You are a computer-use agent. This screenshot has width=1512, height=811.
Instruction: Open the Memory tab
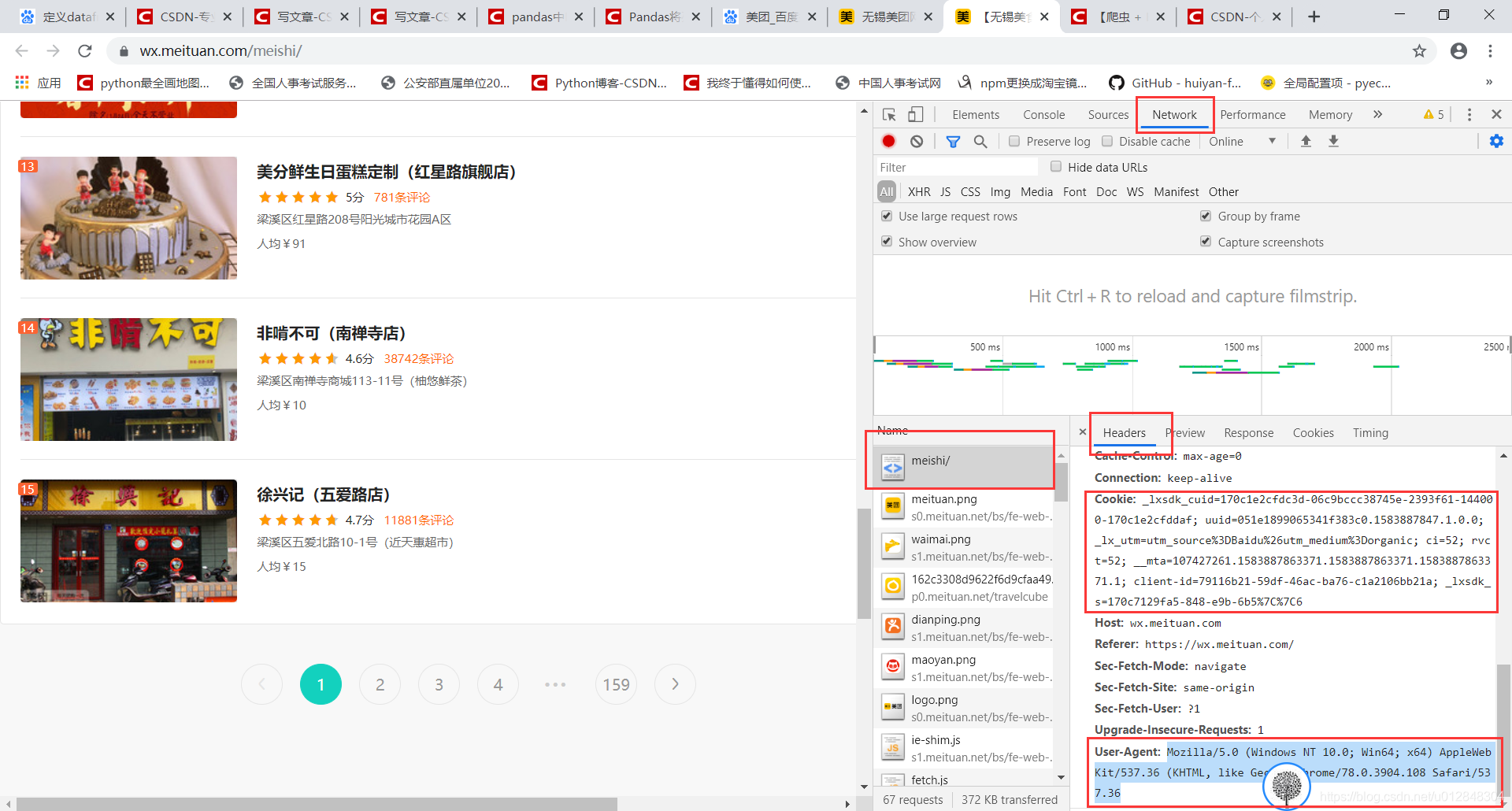click(x=1330, y=115)
